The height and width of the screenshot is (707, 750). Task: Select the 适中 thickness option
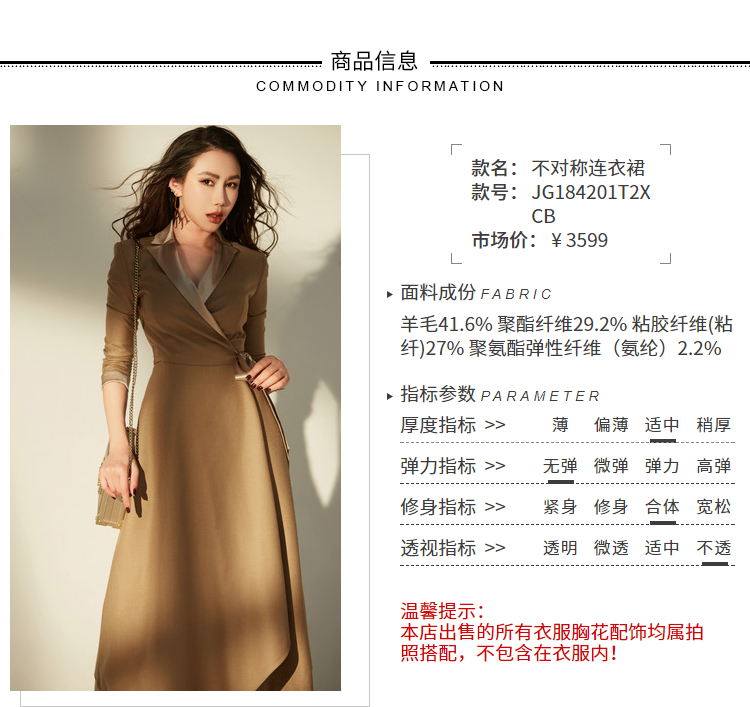tap(662, 425)
